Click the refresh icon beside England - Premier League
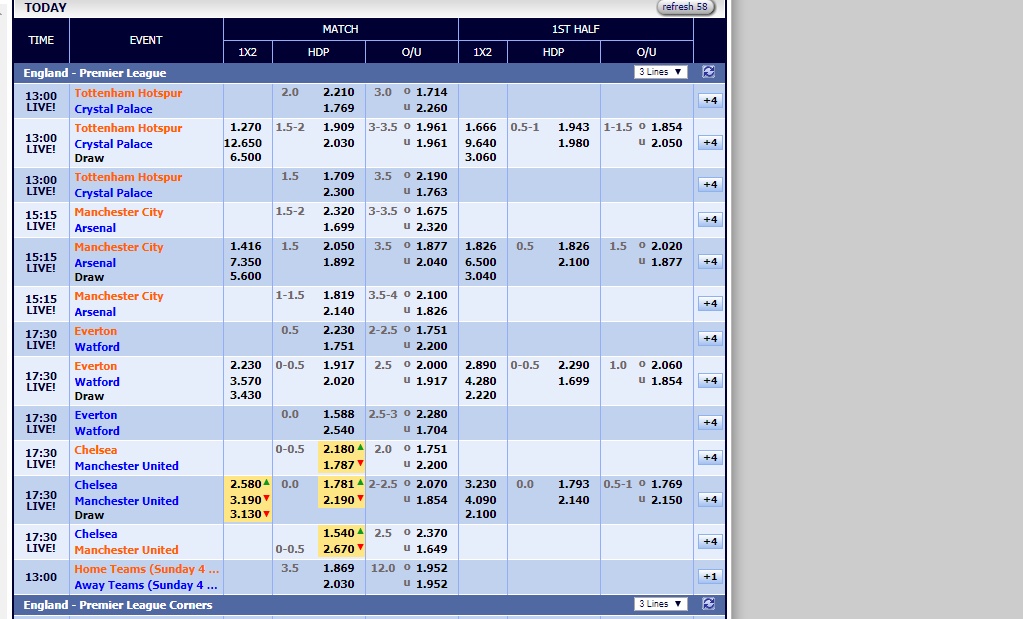This screenshot has width=1023, height=619. point(709,72)
